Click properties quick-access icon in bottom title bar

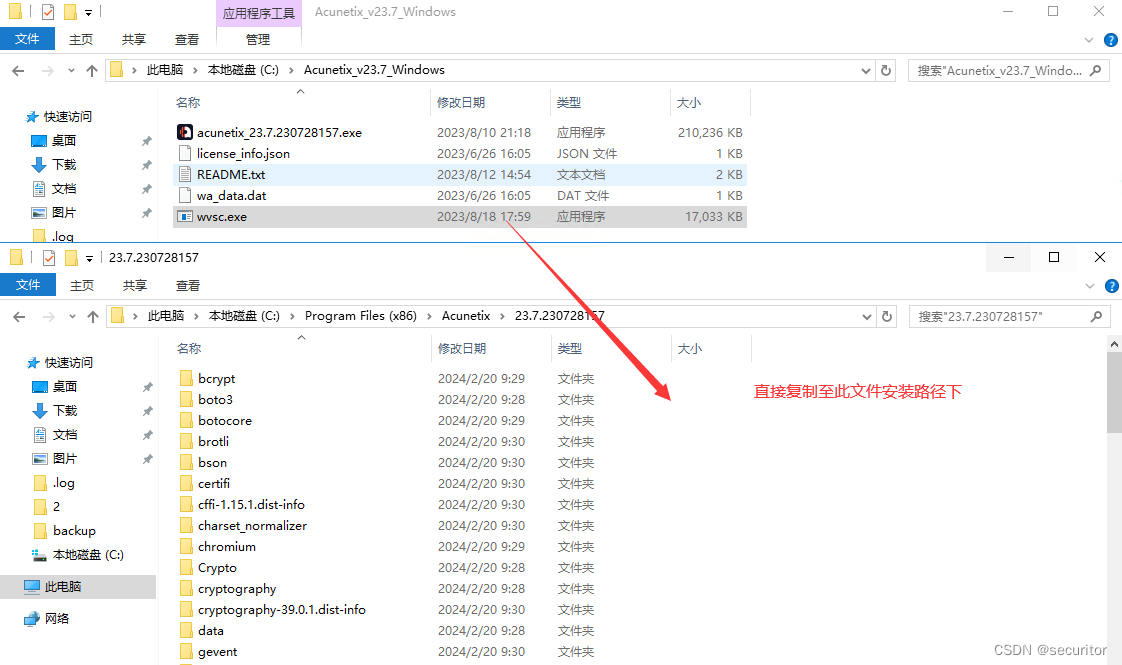pyautogui.click(x=49, y=258)
